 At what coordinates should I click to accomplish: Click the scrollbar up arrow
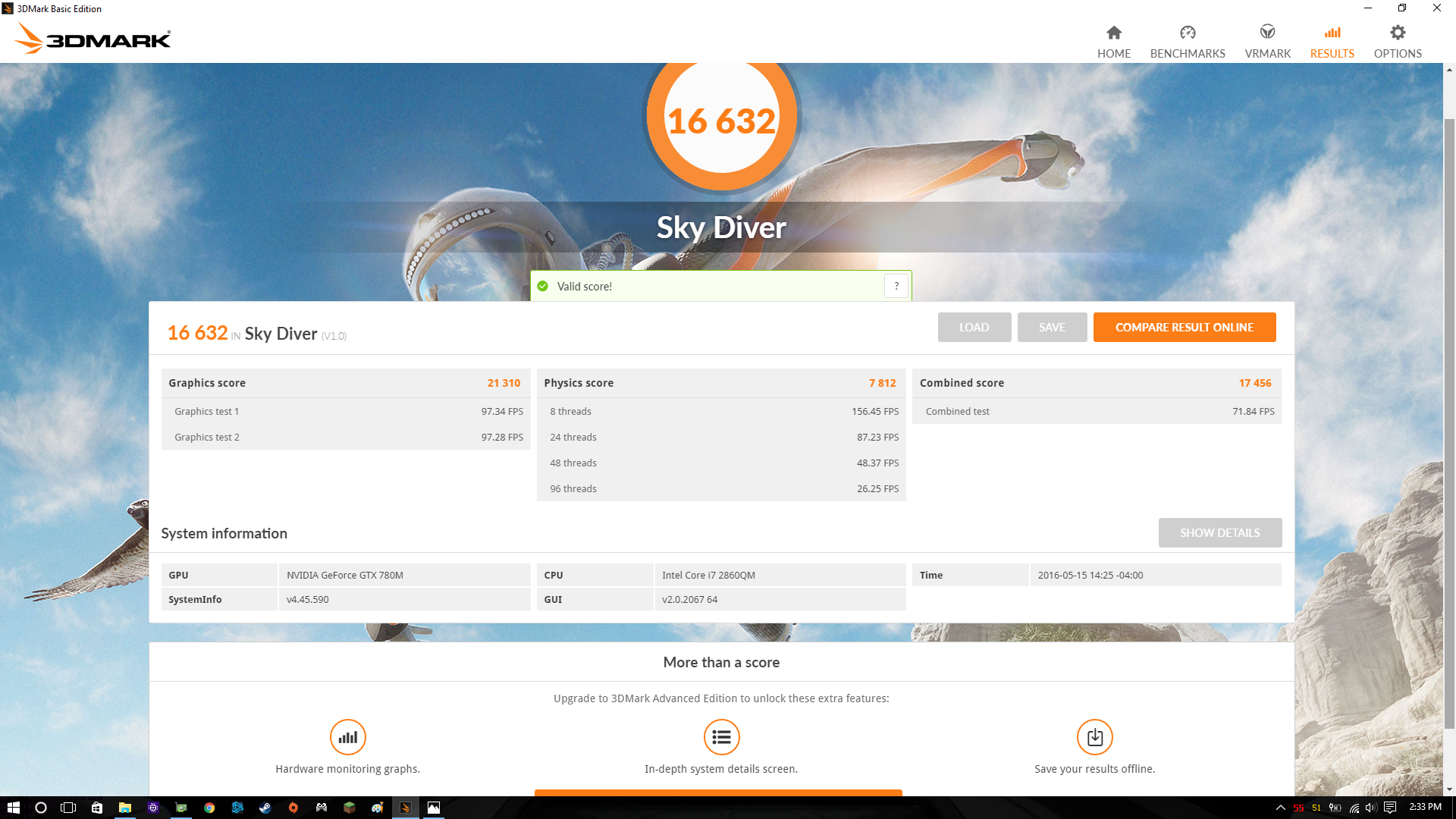coord(1449,70)
